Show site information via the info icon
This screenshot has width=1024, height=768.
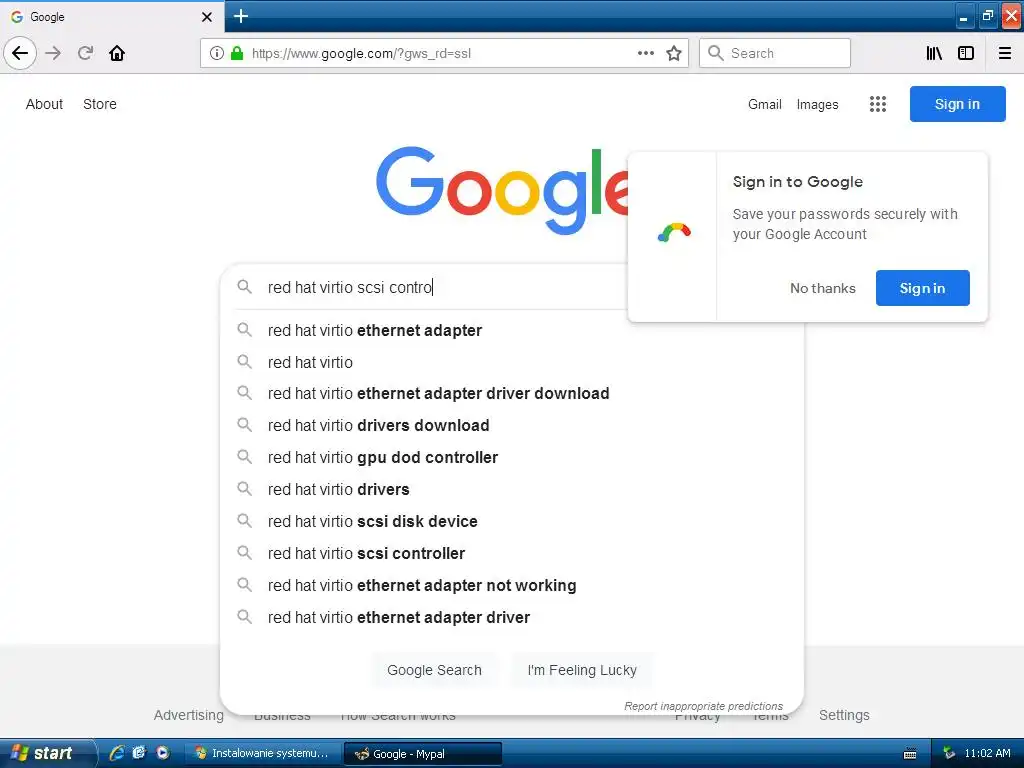[x=217, y=53]
